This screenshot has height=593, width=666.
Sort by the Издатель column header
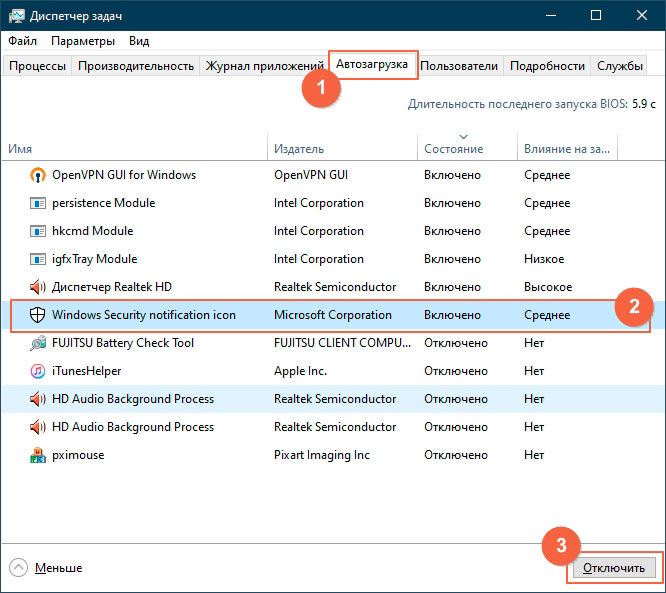(342, 148)
